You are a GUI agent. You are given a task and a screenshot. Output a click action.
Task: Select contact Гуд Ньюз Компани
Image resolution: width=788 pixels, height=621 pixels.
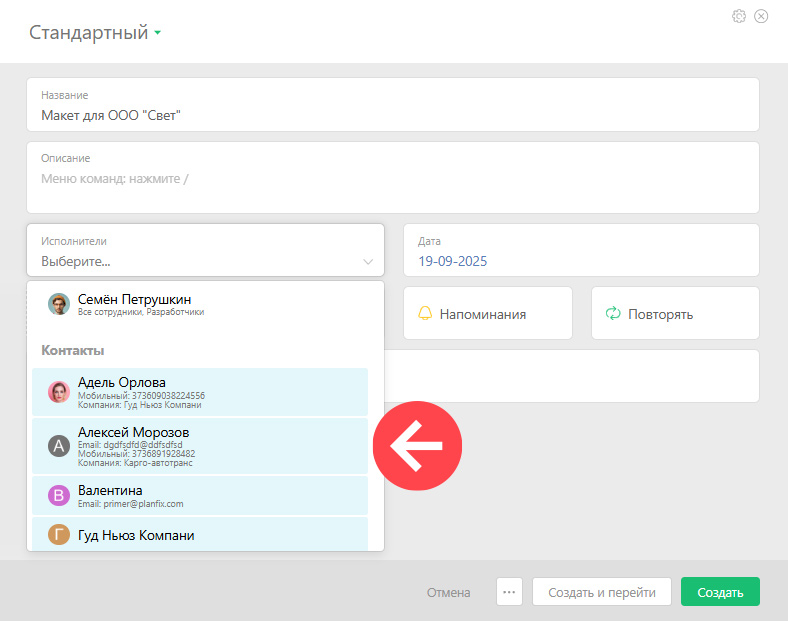200,535
